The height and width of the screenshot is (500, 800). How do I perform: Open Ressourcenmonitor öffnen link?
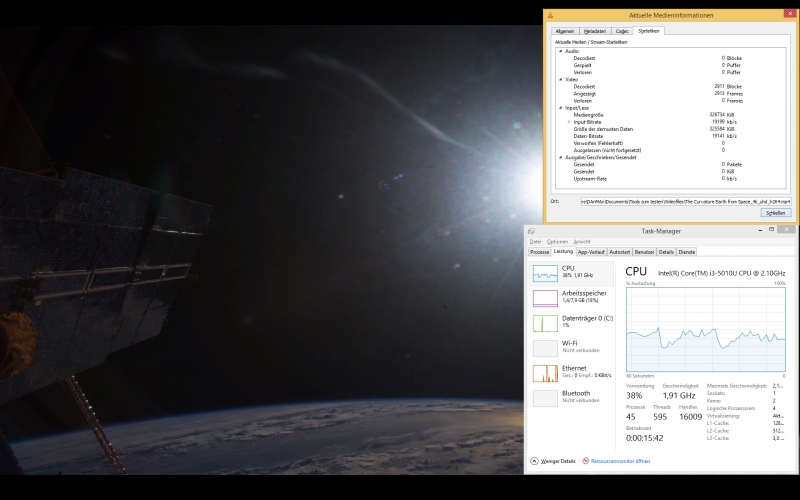coord(620,461)
